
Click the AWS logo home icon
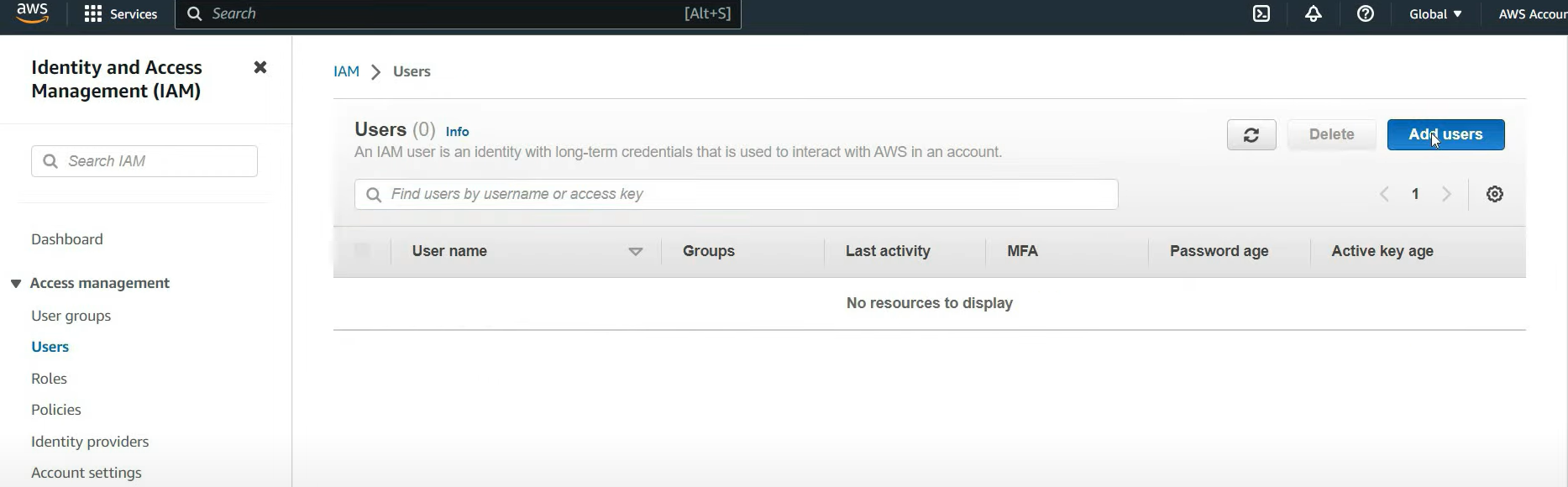[x=32, y=13]
